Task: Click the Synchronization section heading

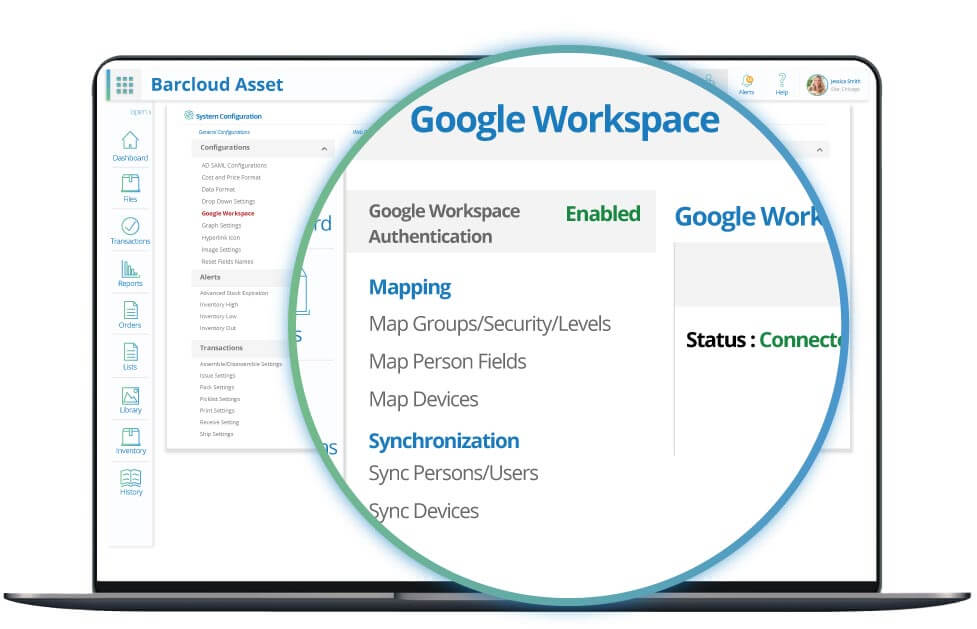Action: pyautogui.click(x=444, y=441)
